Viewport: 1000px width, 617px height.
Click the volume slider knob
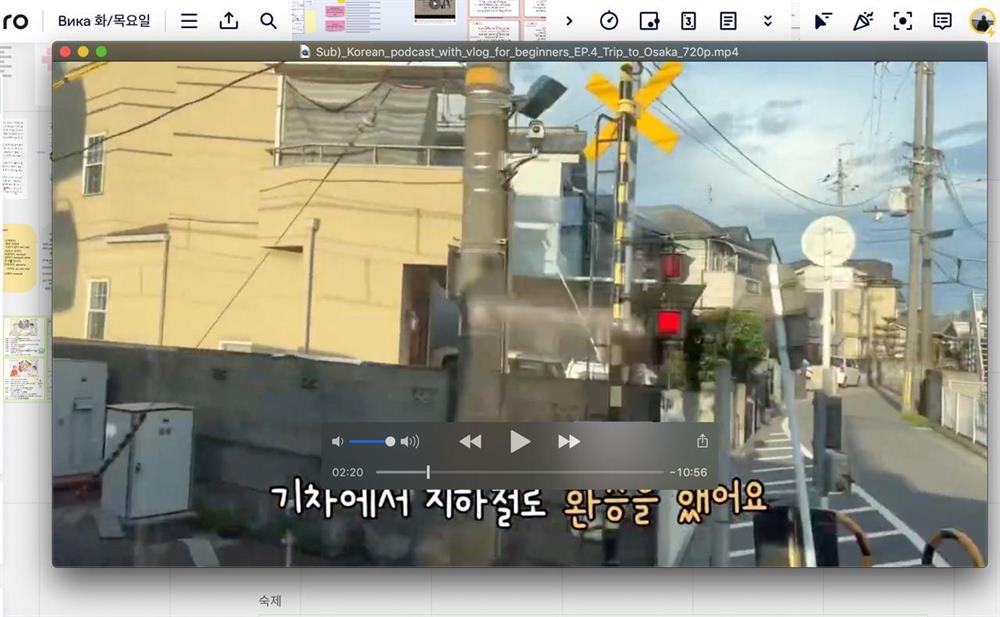click(x=390, y=442)
